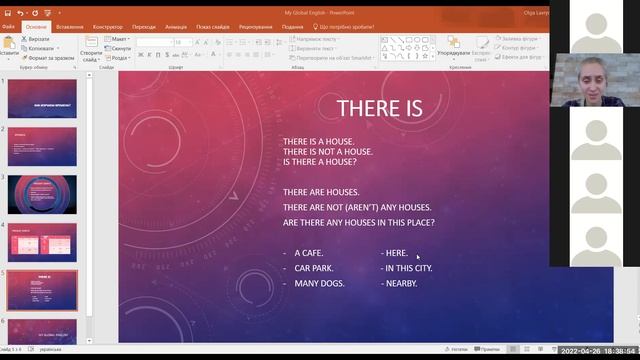Open the Файл tab
Image resolution: width=640 pixels, height=360 pixels.
(8, 27)
